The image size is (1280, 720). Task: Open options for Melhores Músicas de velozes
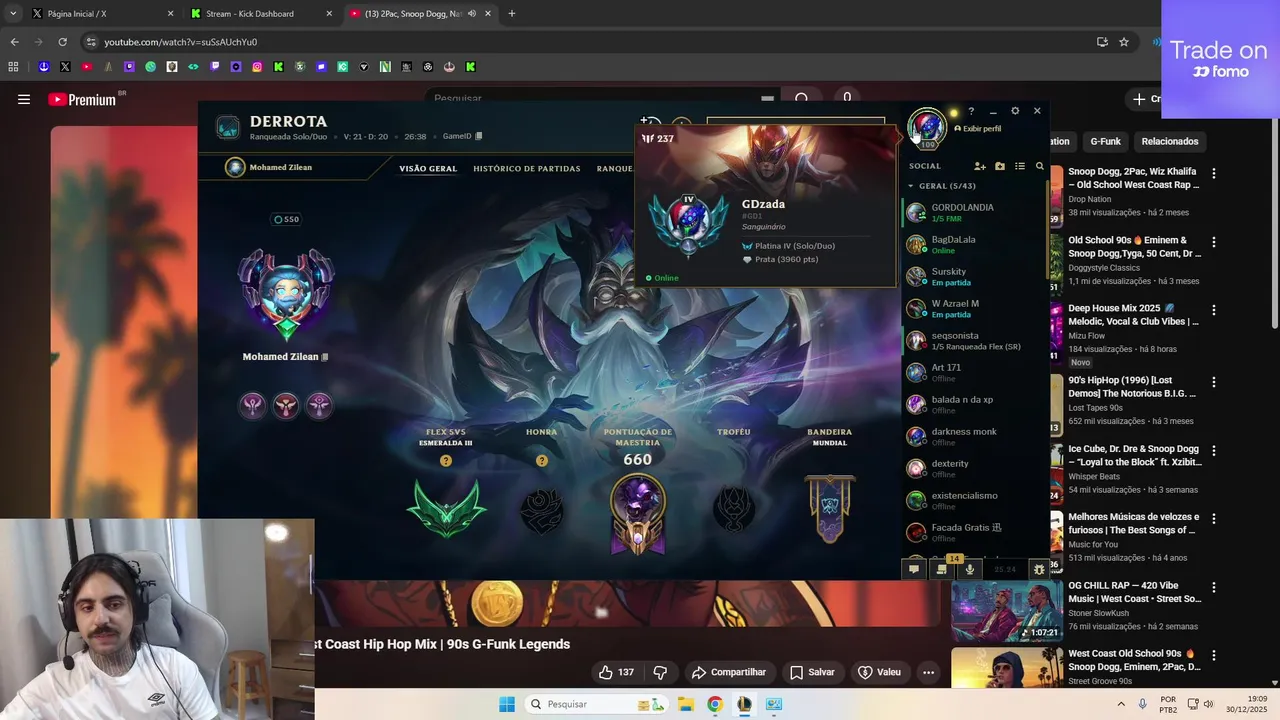pyautogui.click(x=1214, y=518)
